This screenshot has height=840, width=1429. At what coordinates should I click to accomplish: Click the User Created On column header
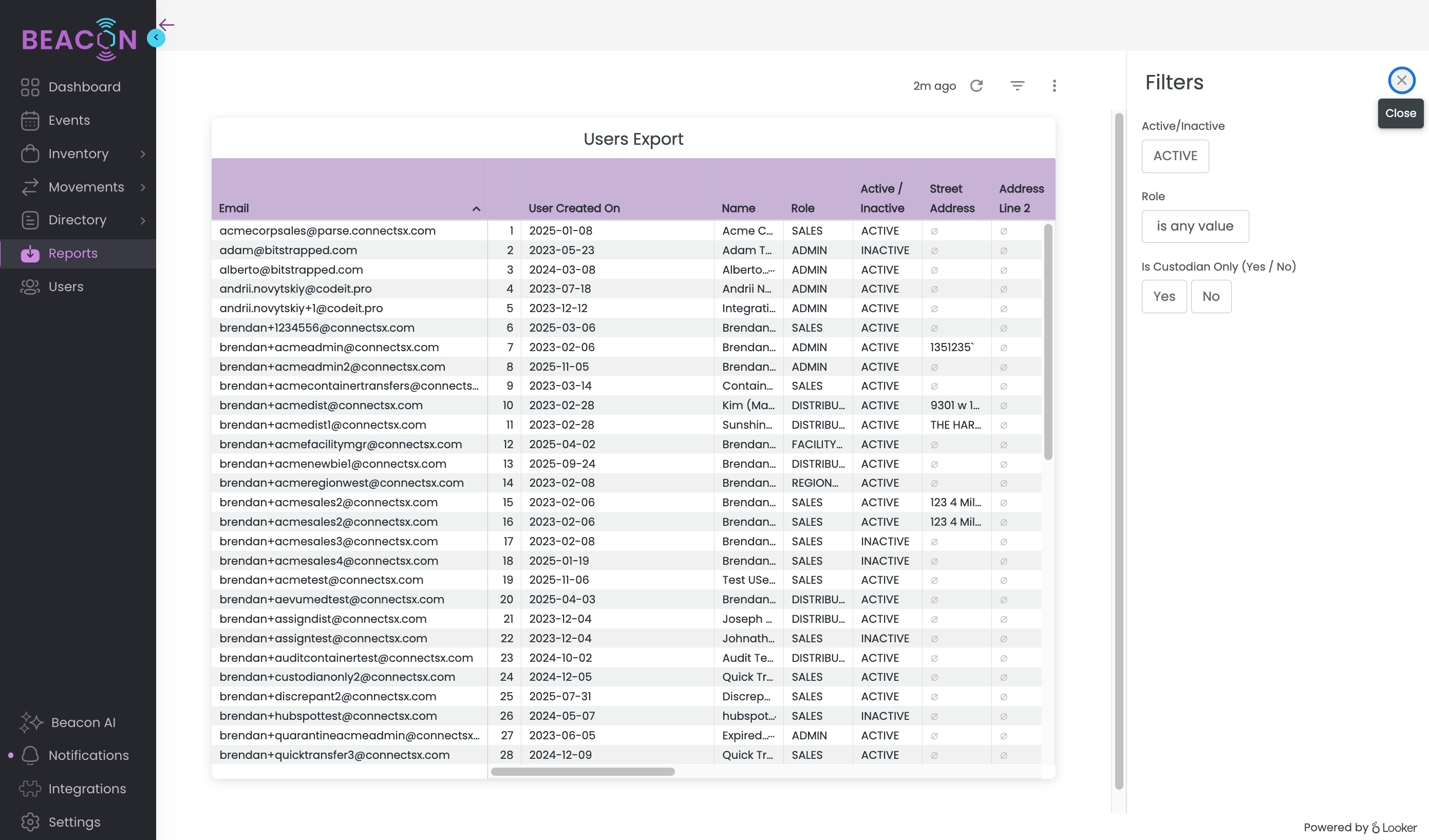[x=574, y=208]
